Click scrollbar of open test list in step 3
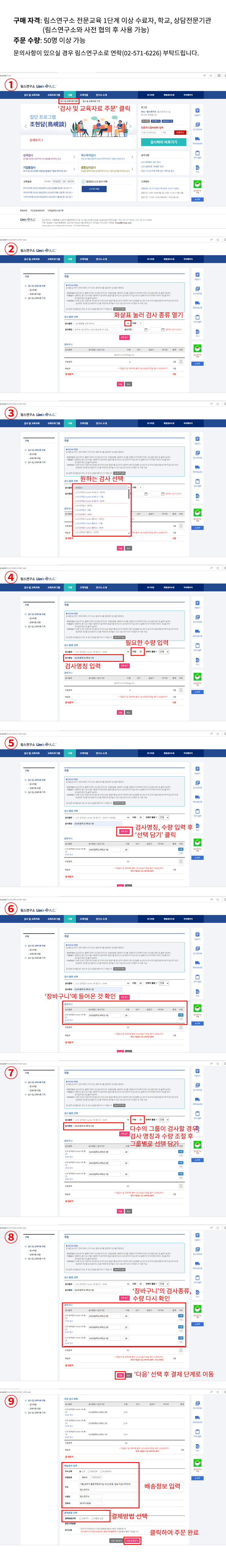This screenshot has height=1568, width=226. (x=129, y=510)
